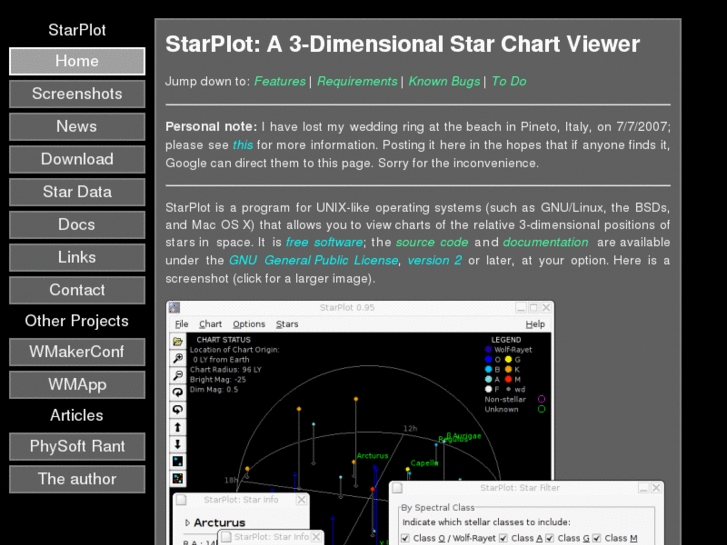Image resolution: width=727 pixels, height=545 pixels.
Task: Open the GNU General Public License link
Action: (x=313, y=260)
